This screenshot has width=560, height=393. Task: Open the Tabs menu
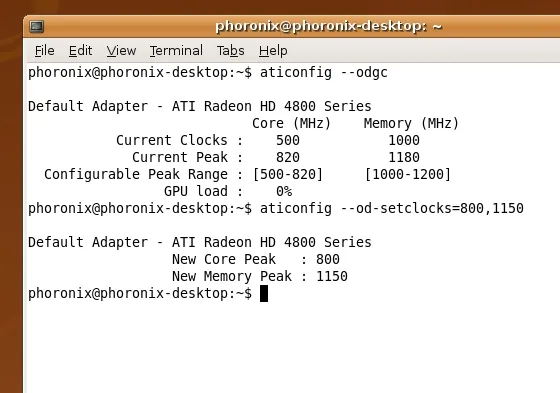point(230,51)
